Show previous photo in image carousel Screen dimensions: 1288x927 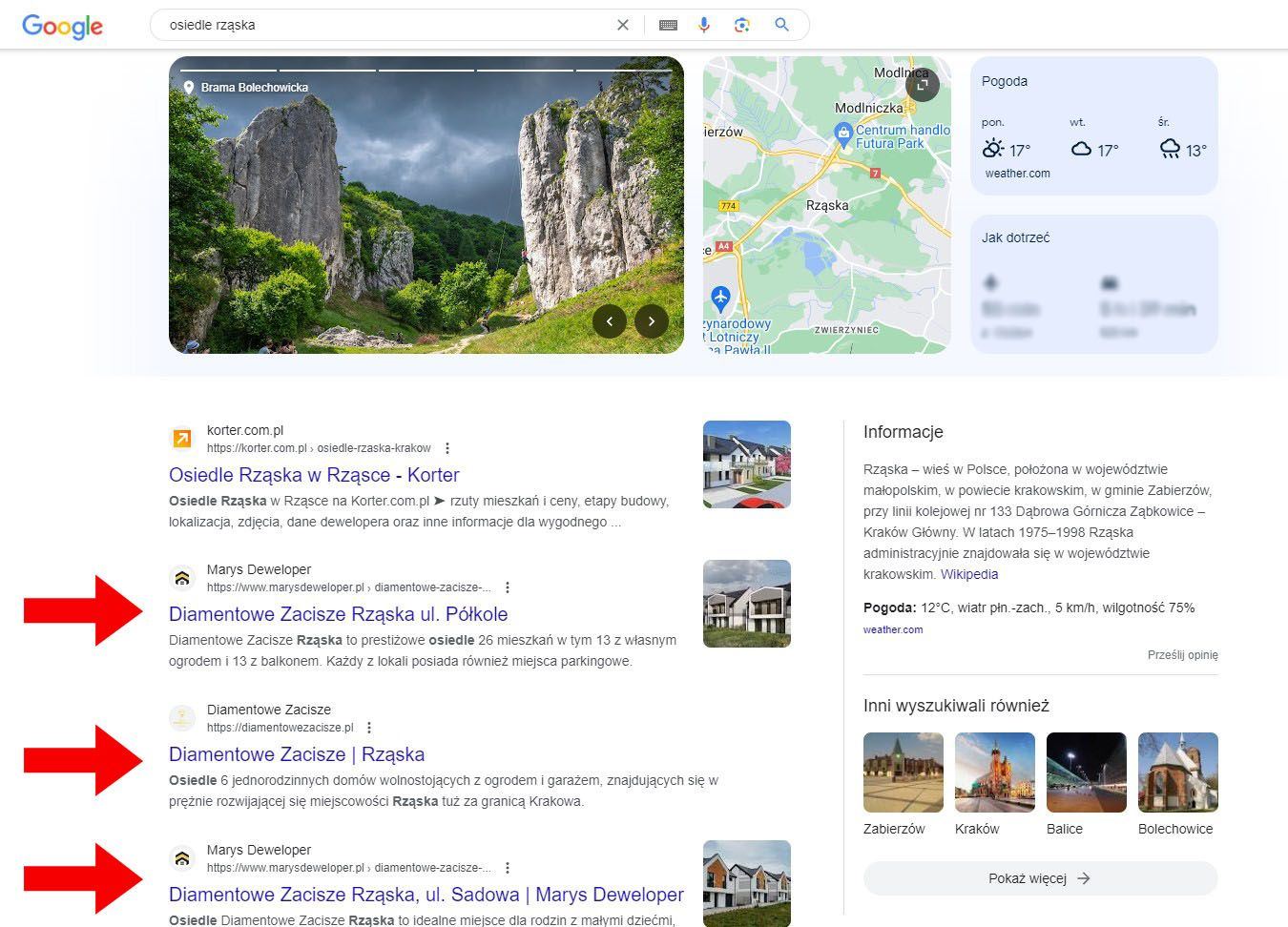[610, 321]
